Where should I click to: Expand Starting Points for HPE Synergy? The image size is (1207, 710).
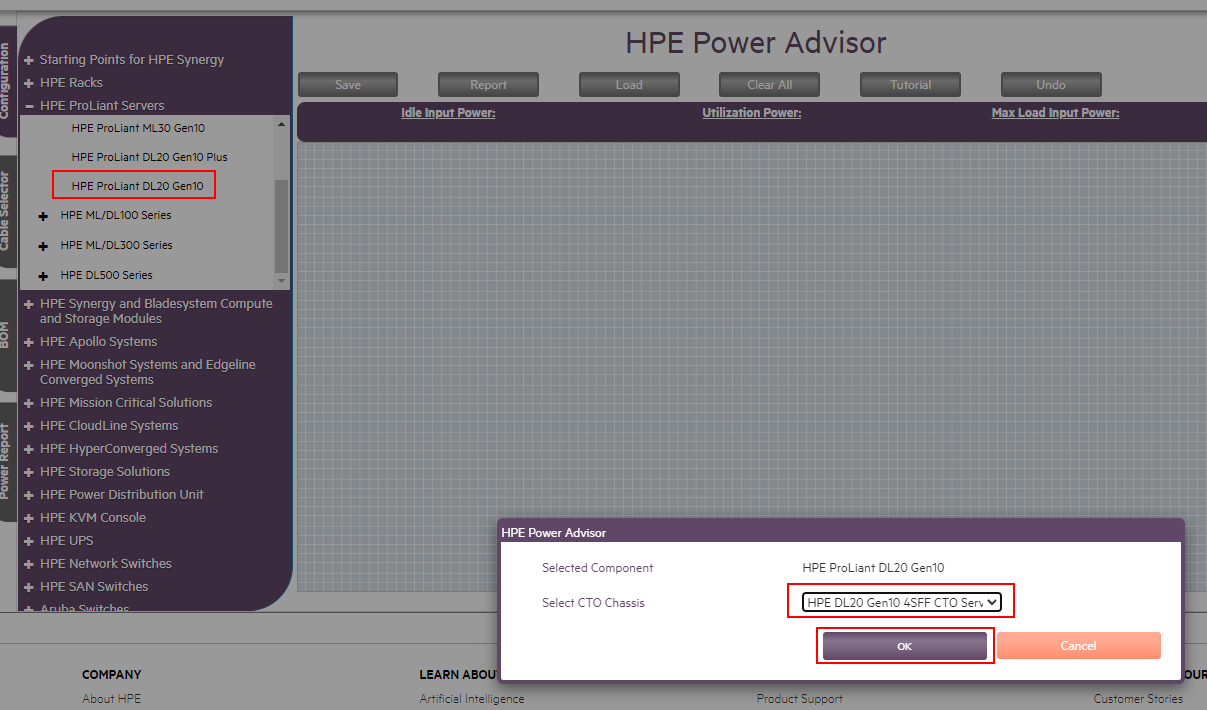click(29, 60)
